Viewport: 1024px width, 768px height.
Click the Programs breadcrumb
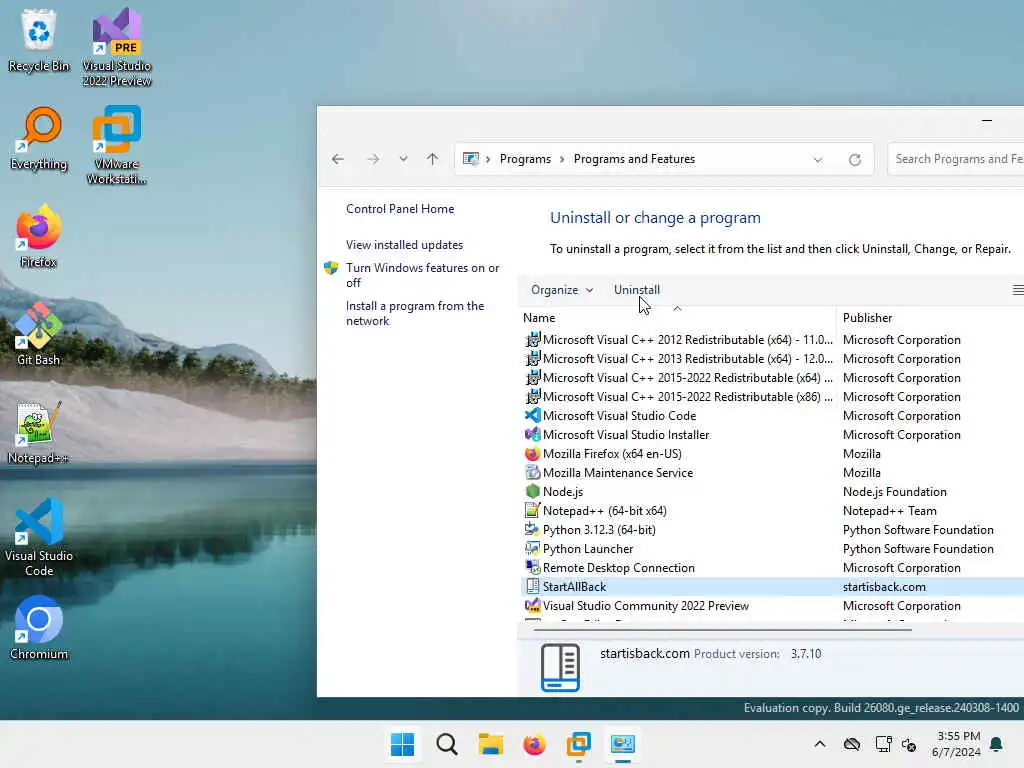pos(525,159)
